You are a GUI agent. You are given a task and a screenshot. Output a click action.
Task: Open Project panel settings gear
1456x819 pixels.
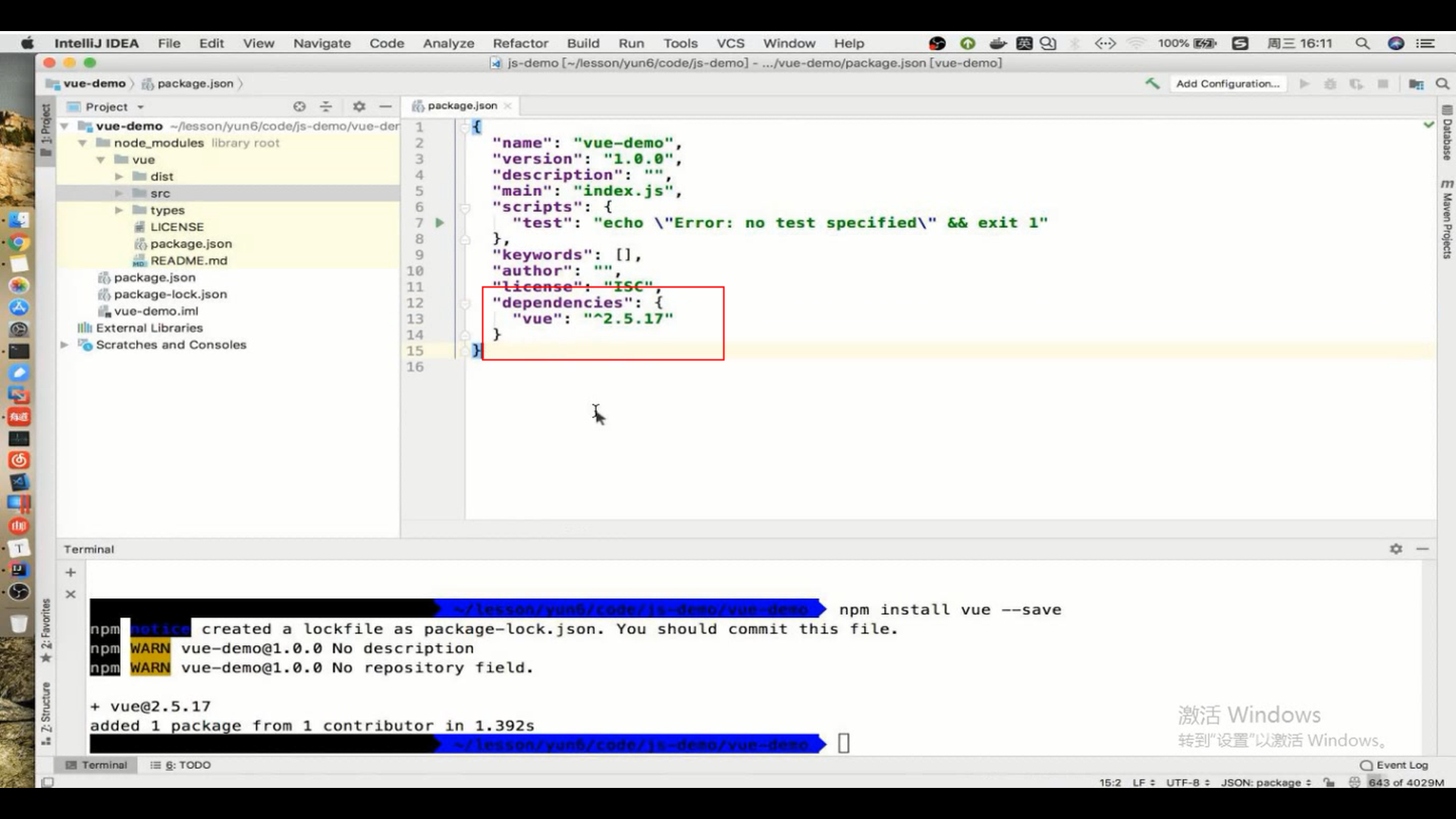point(359,107)
